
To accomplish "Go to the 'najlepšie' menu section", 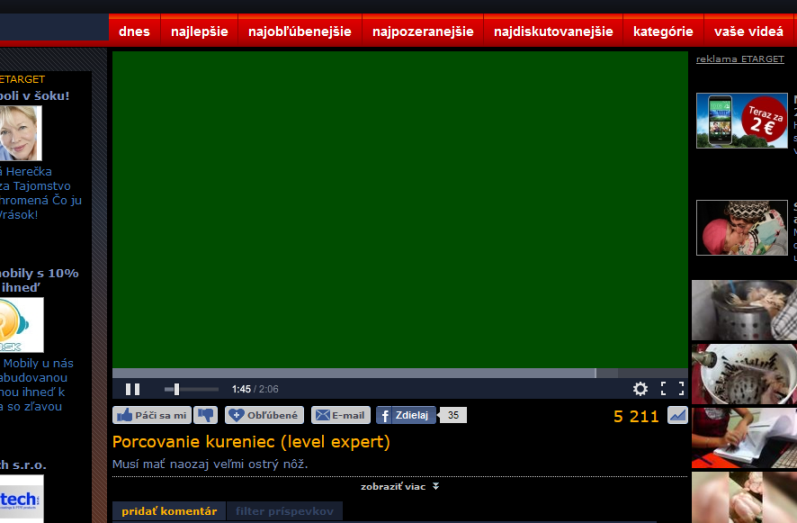I will pyautogui.click(x=199, y=31).
